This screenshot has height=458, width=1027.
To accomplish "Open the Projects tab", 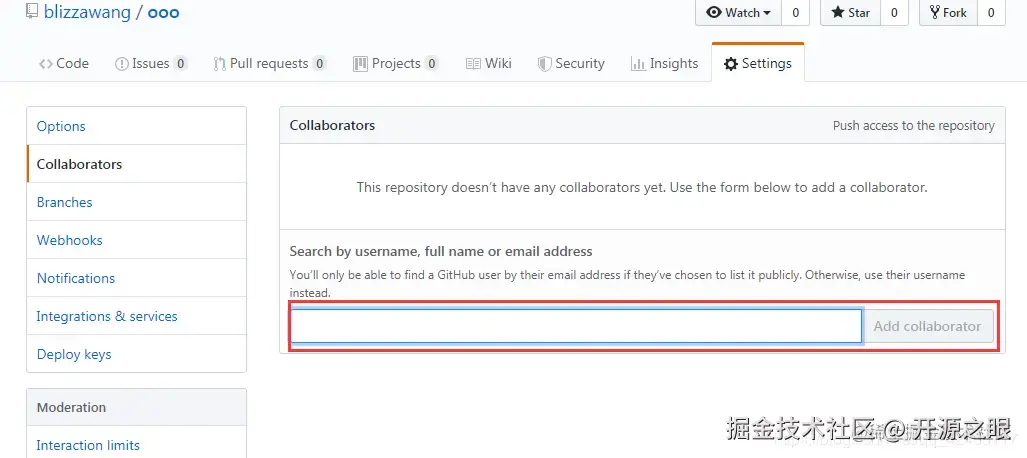I will pyautogui.click(x=395, y=64).
